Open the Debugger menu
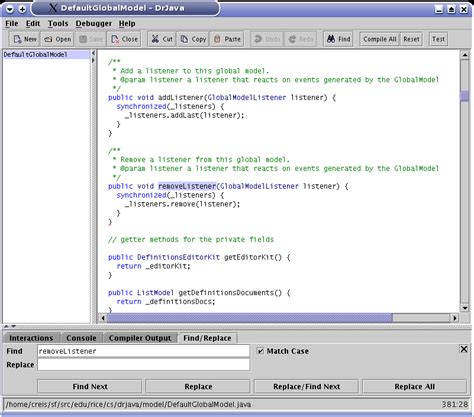 click(94, 24)
